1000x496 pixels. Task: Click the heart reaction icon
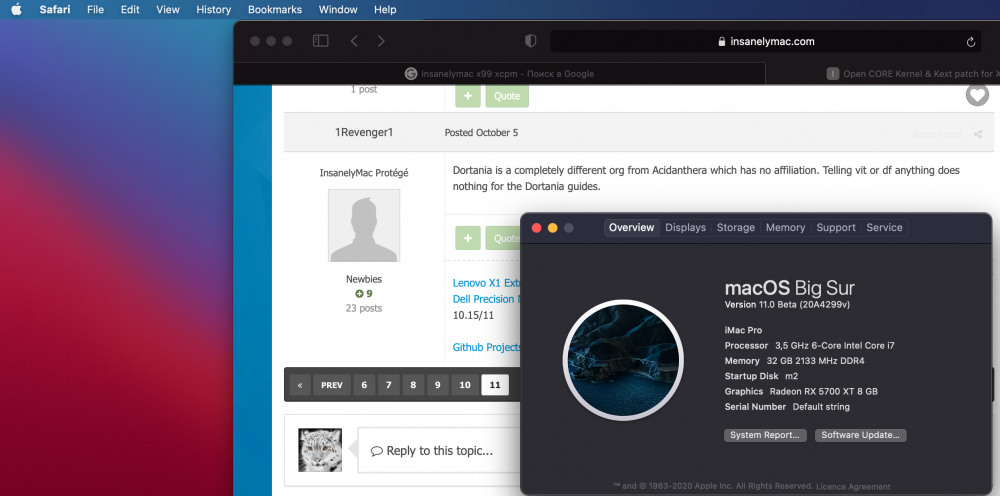click(x=977, y=95)
